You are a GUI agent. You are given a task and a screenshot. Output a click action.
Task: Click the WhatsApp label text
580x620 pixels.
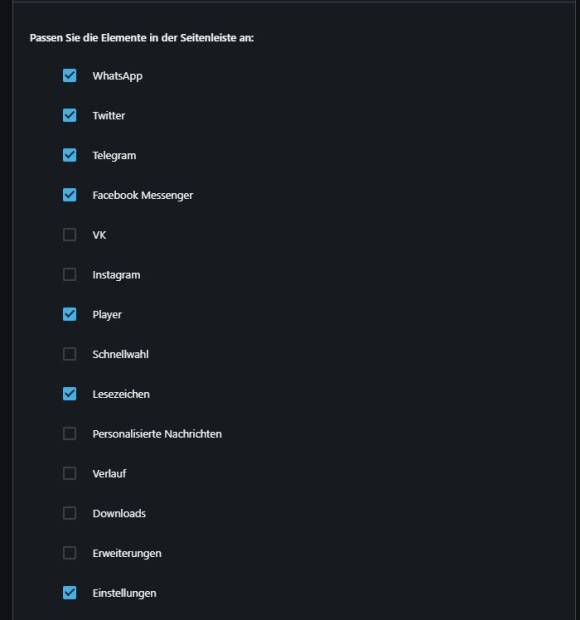click(x=117, y=76)
